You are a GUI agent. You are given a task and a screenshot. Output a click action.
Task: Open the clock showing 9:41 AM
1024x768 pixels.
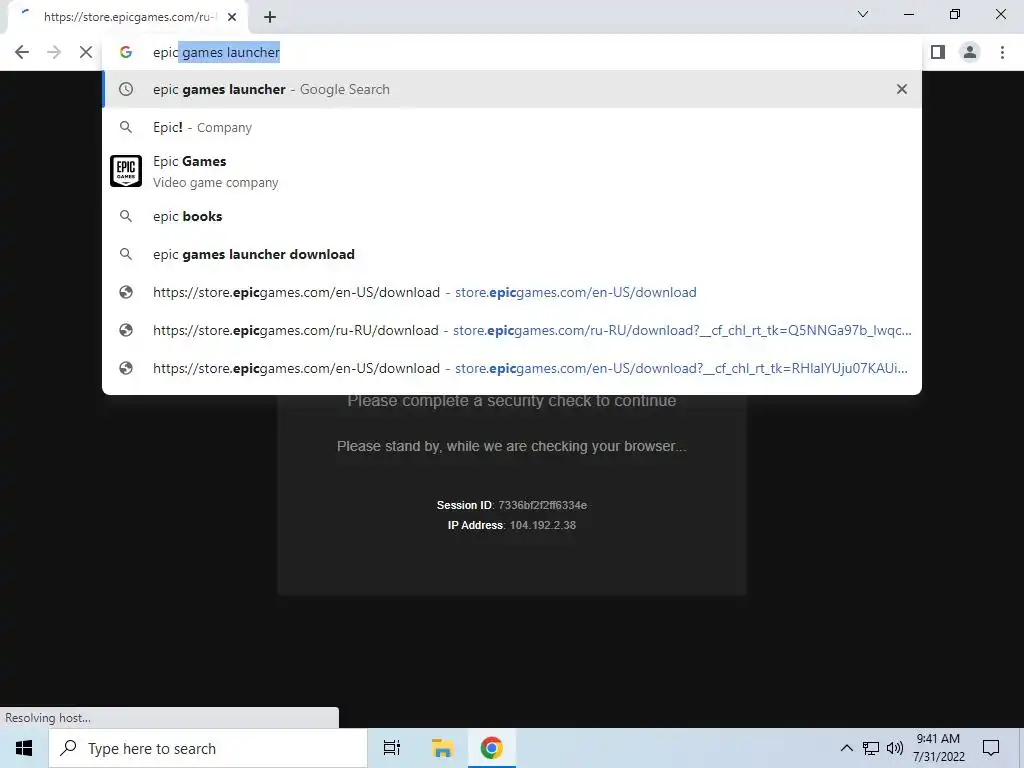[938, 748]
